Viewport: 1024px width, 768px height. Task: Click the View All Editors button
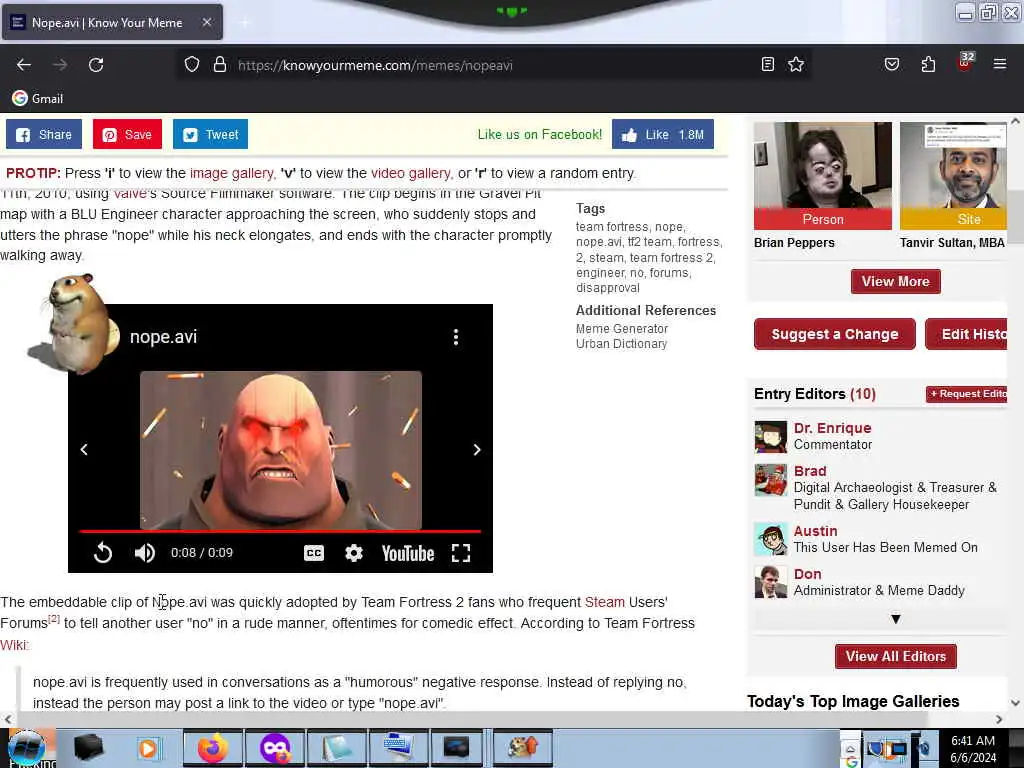click(x=895, y=656)
